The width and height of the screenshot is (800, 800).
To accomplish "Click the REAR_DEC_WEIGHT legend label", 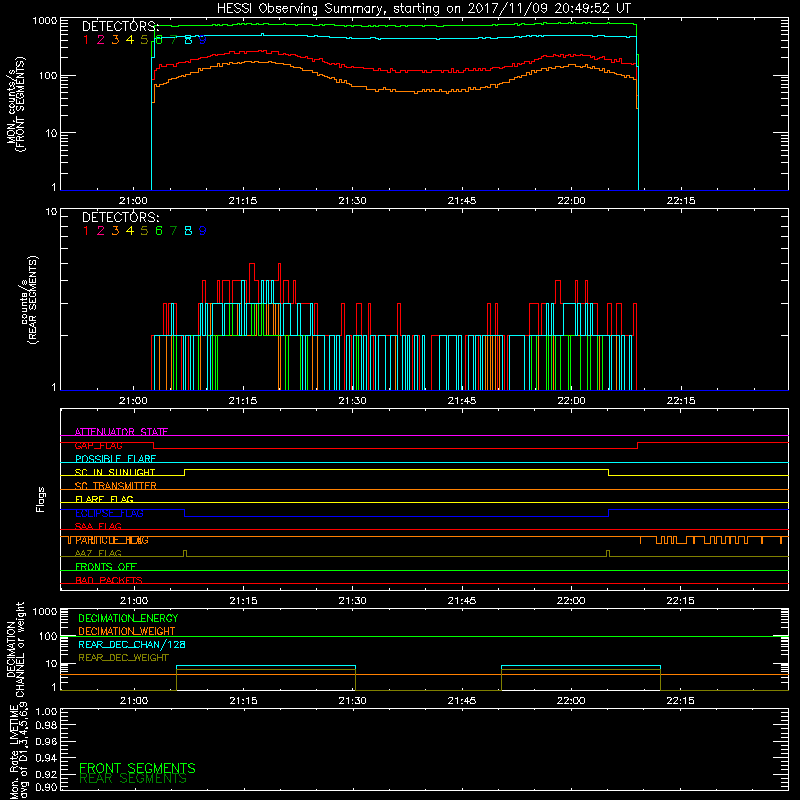I will point(123,658).
